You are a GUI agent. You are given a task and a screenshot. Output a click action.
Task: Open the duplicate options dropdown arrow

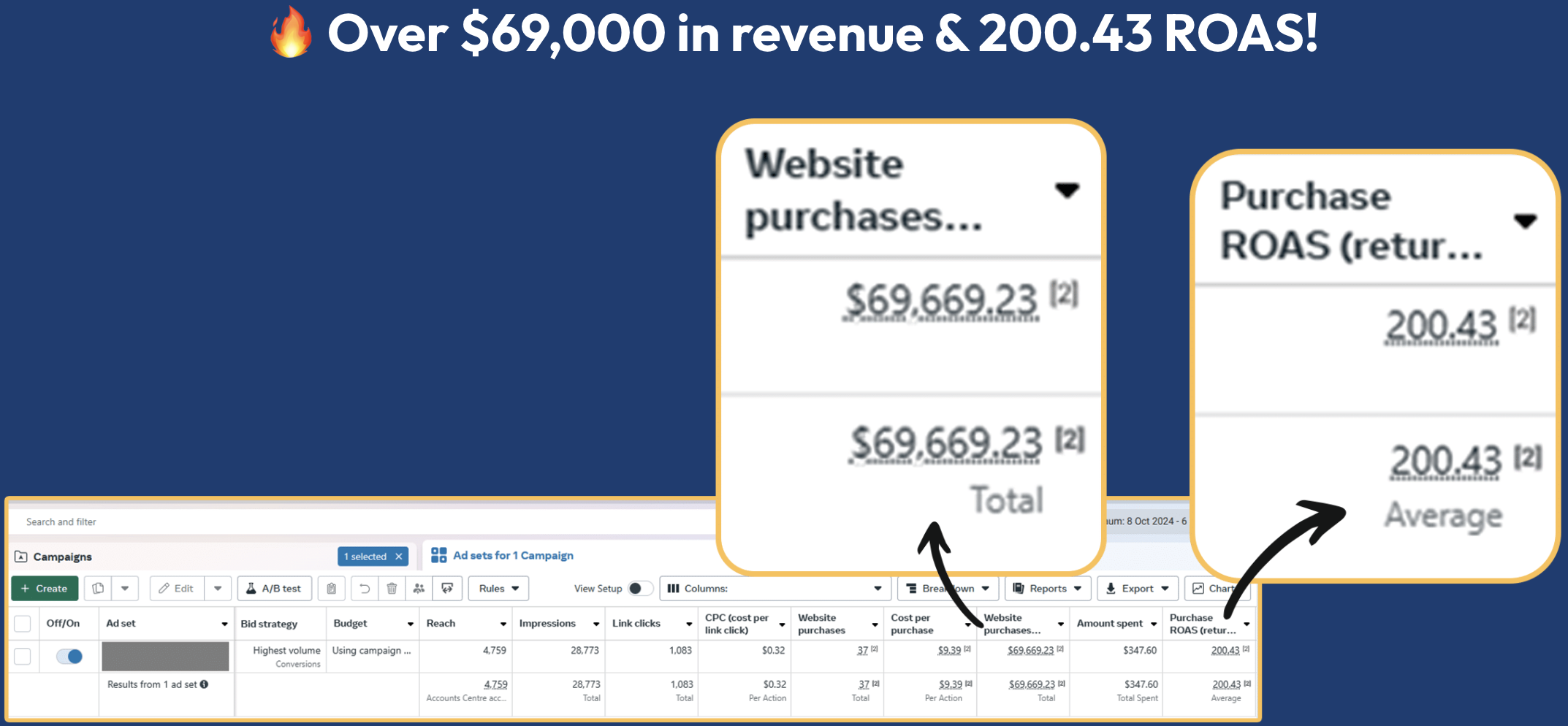point(125,589)
